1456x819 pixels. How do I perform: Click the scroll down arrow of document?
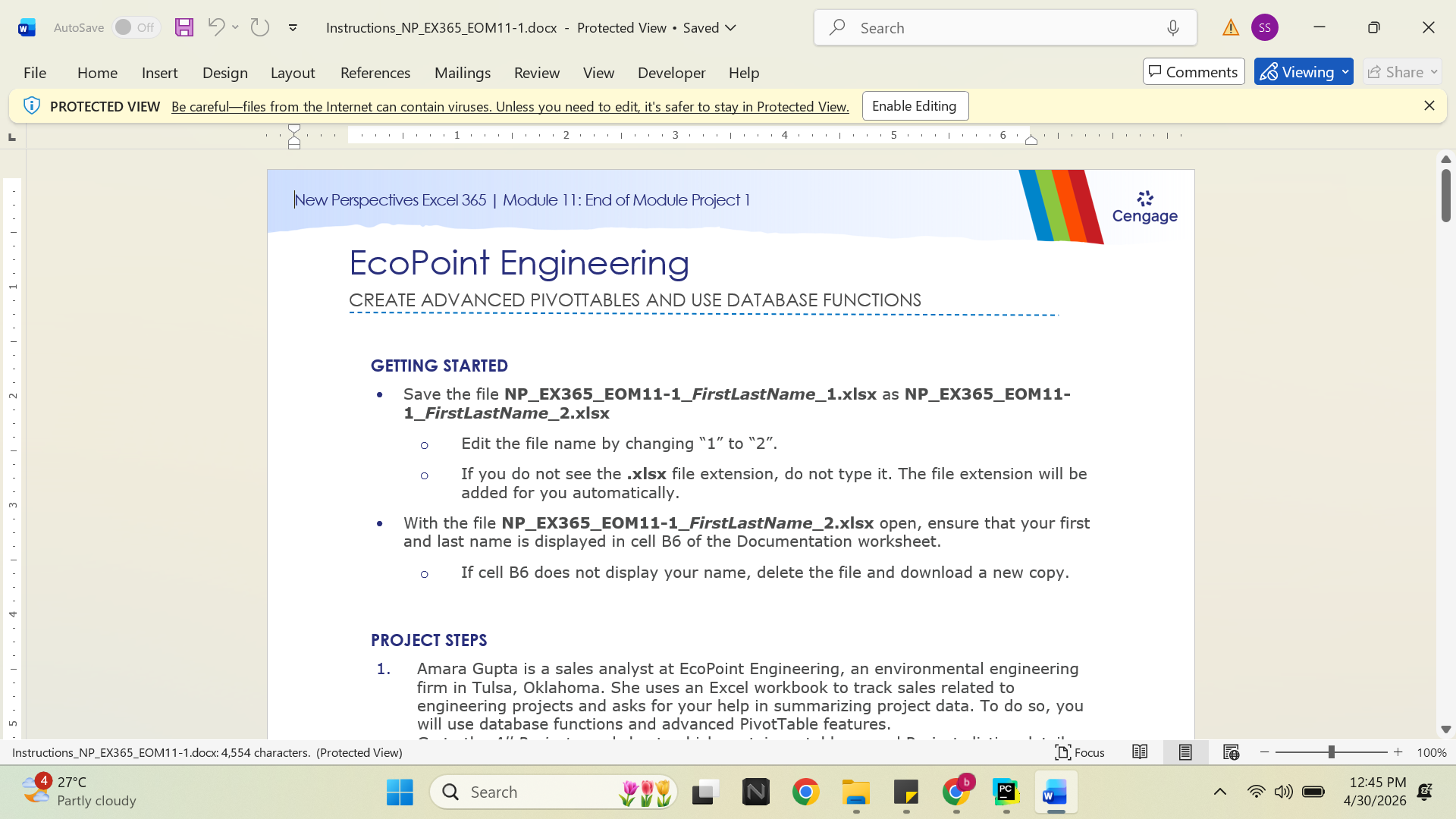click(1445, 730)
